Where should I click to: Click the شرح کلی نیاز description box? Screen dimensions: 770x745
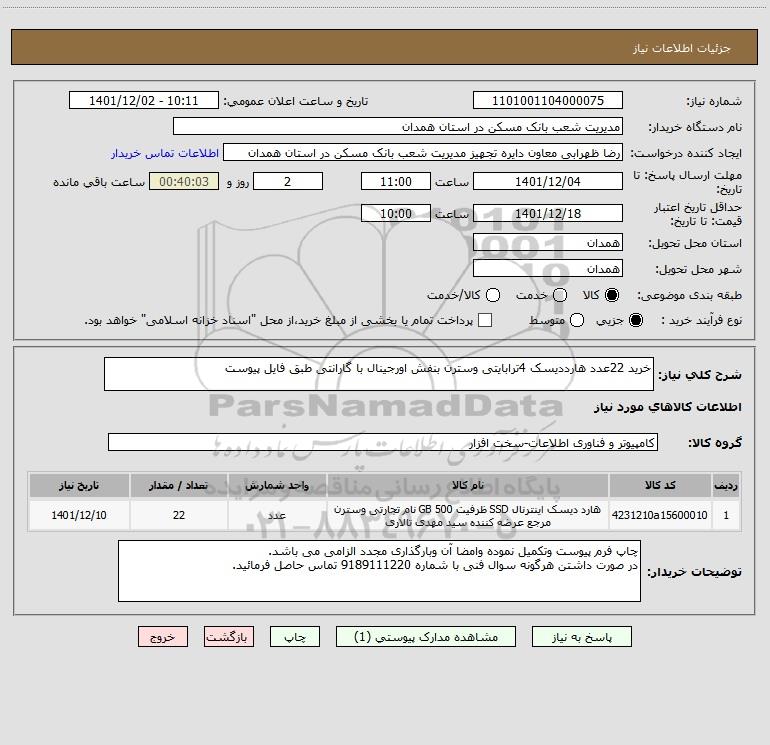point(379,374)
